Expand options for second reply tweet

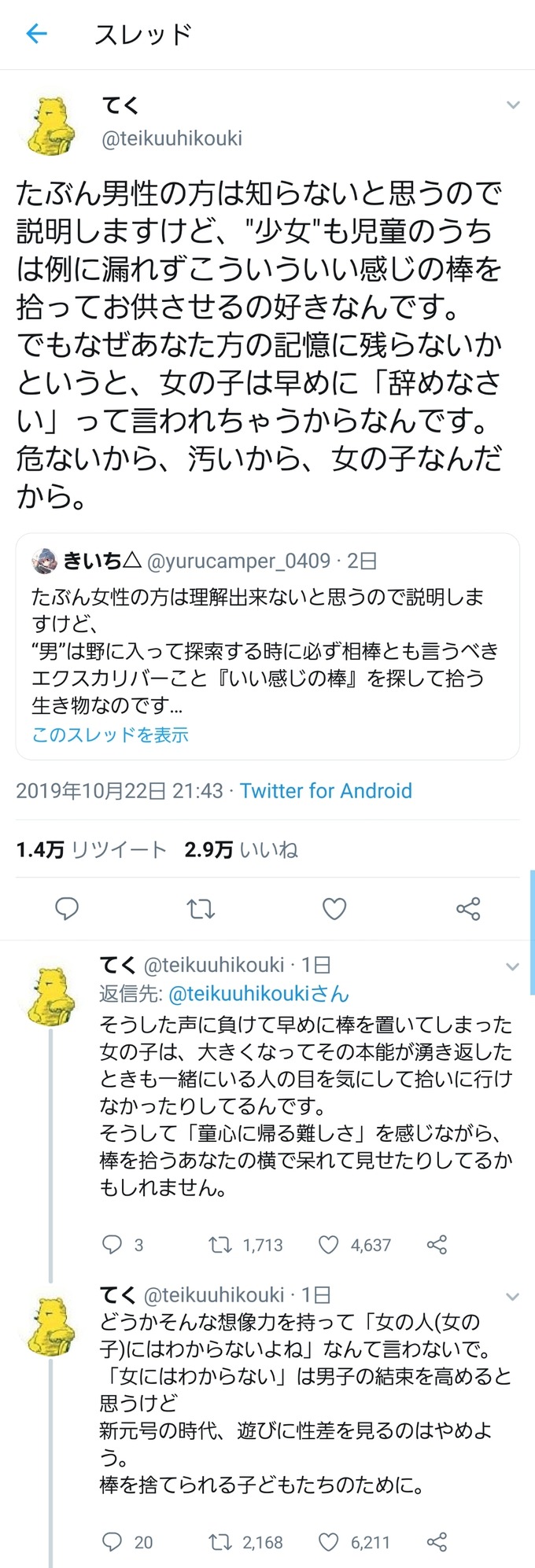click(x=513, y=1297)
